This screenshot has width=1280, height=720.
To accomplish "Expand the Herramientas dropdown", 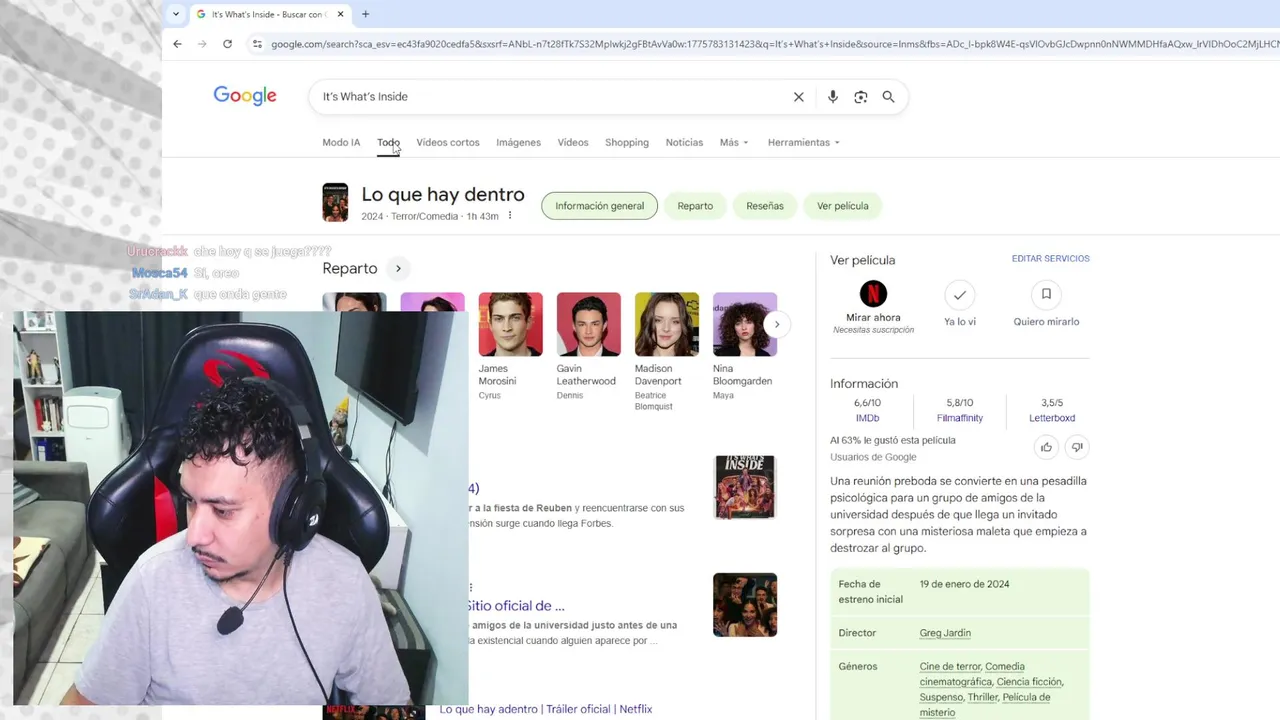I will (x=804, y=142).
